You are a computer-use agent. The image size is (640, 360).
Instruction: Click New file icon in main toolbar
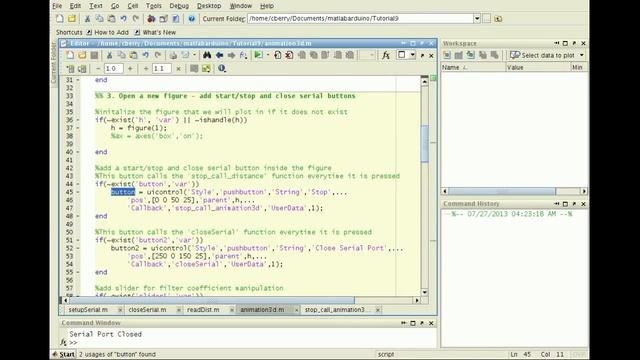60,18
